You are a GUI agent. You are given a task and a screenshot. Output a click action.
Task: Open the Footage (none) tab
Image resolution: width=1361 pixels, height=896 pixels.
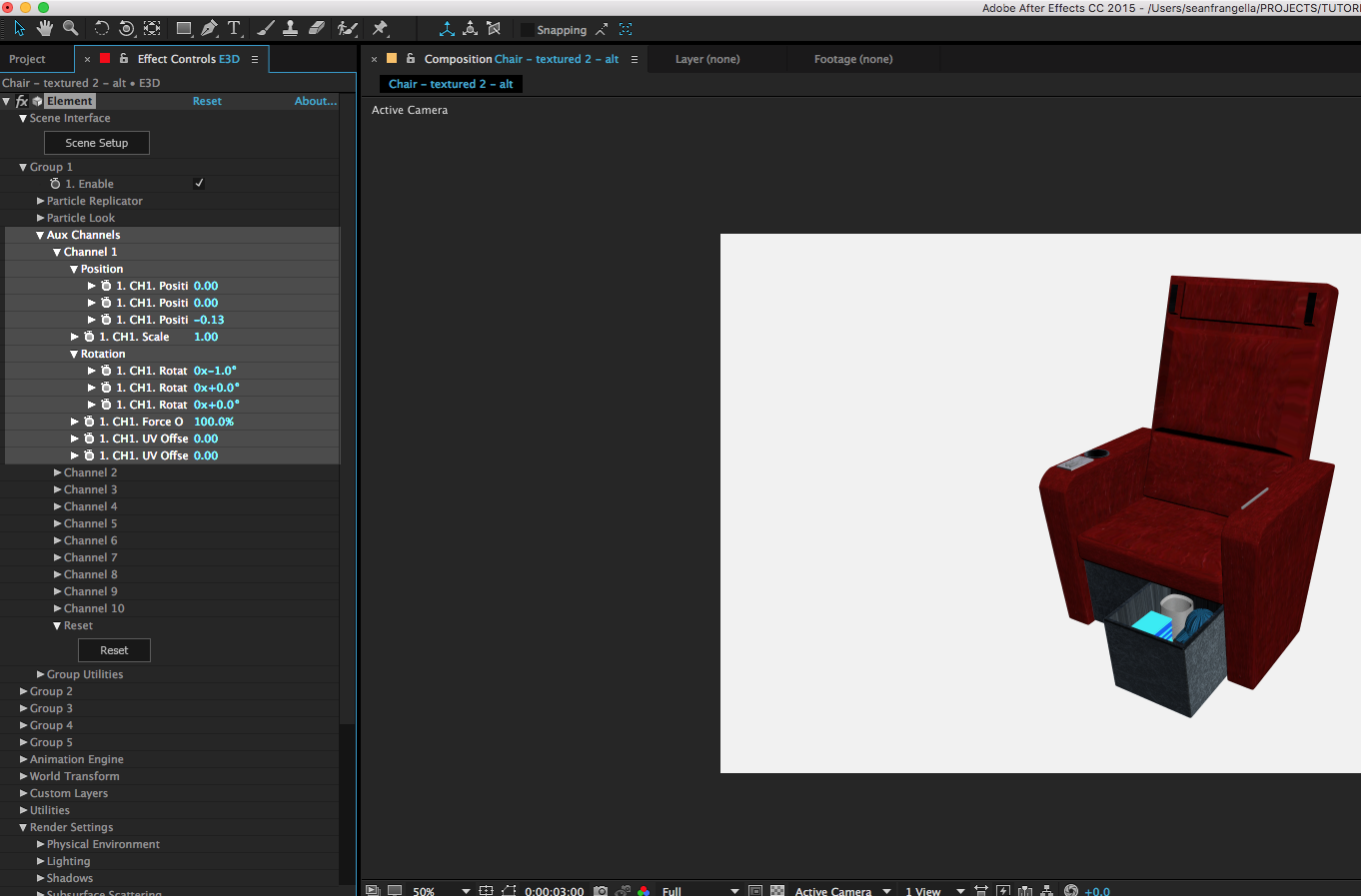pyautogui.click(x=852, y=59)
